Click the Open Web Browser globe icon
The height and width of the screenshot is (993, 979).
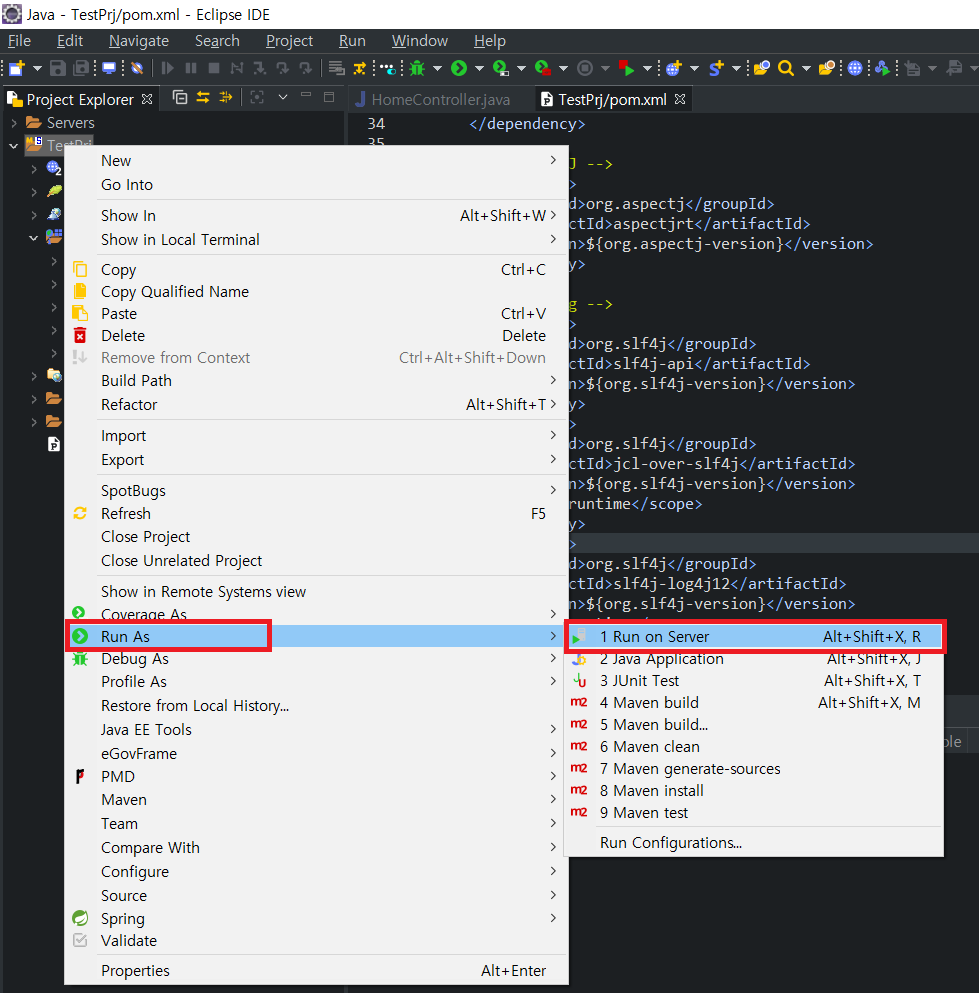[855, 68]
